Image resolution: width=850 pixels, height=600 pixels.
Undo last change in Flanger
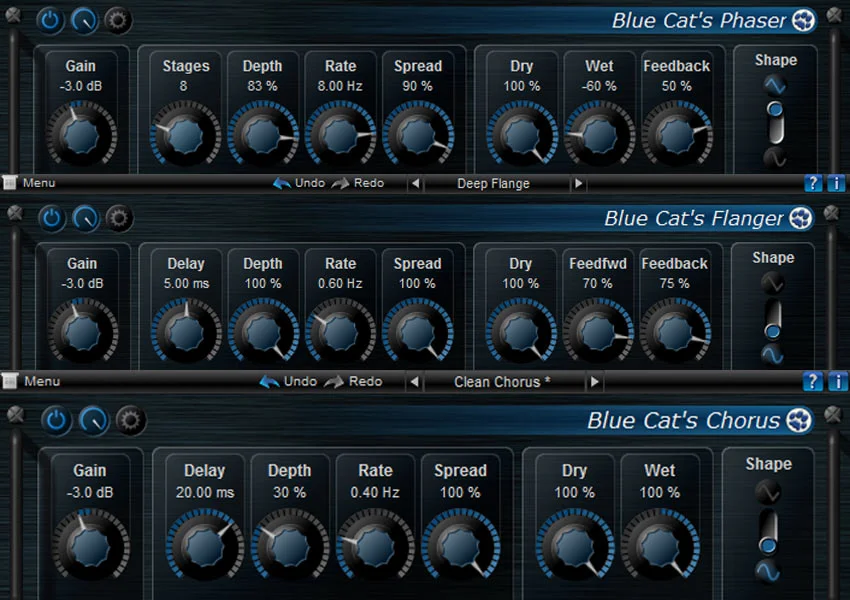pyautogui.click(x=288, y=382)
